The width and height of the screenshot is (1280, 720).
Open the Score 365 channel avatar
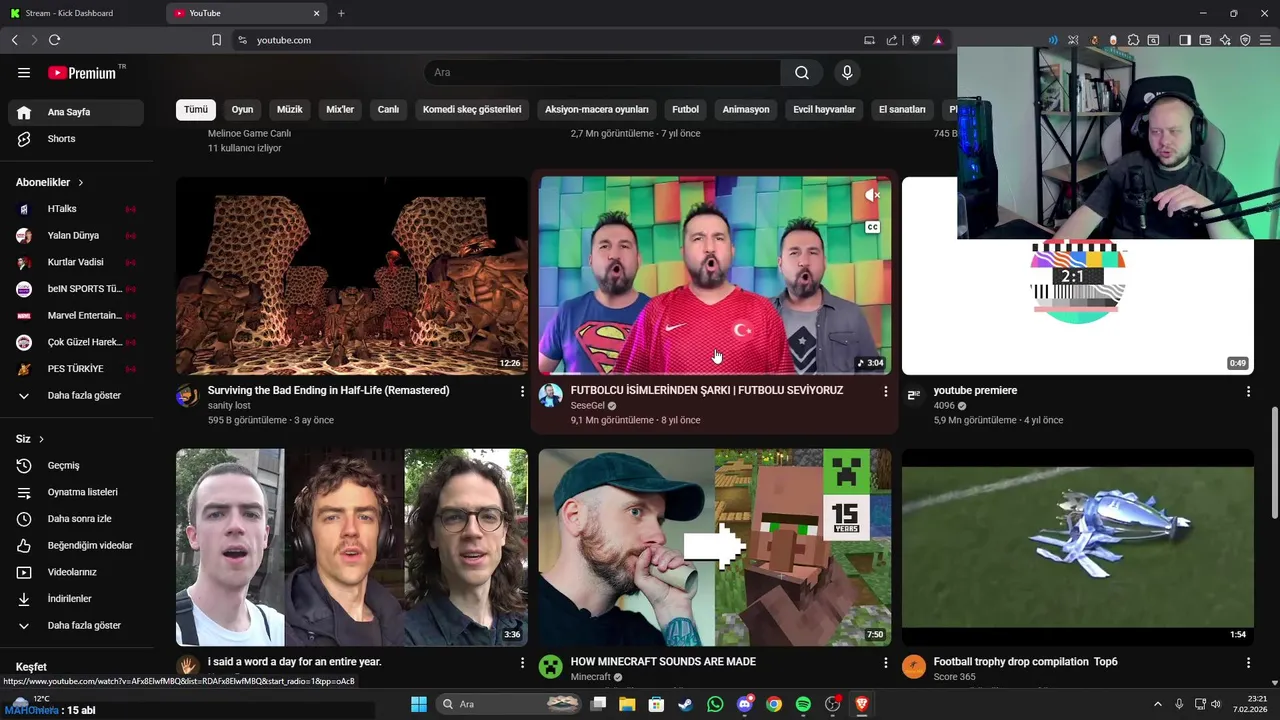click(914, 666)
